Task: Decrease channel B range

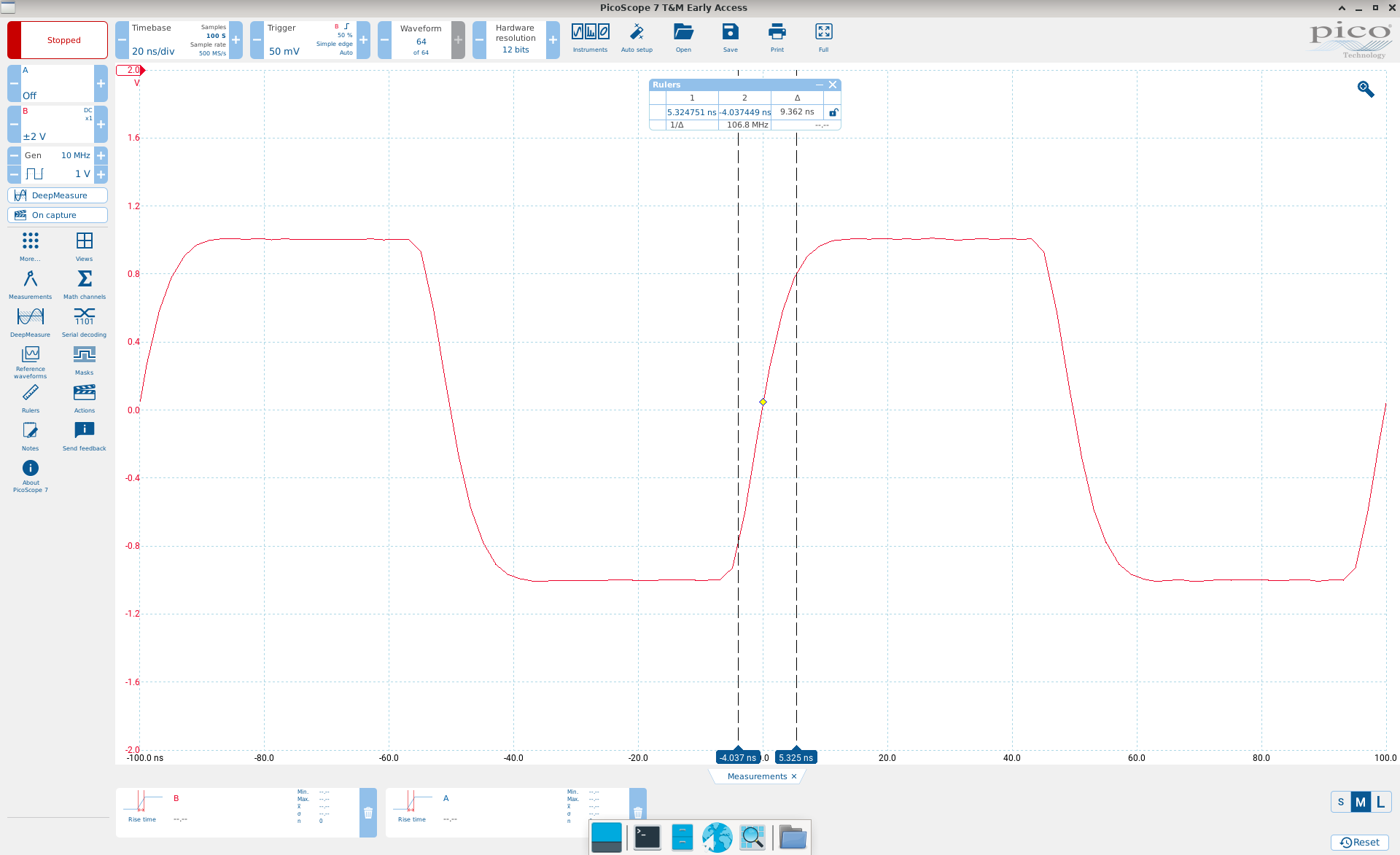Action: [14, 125]
